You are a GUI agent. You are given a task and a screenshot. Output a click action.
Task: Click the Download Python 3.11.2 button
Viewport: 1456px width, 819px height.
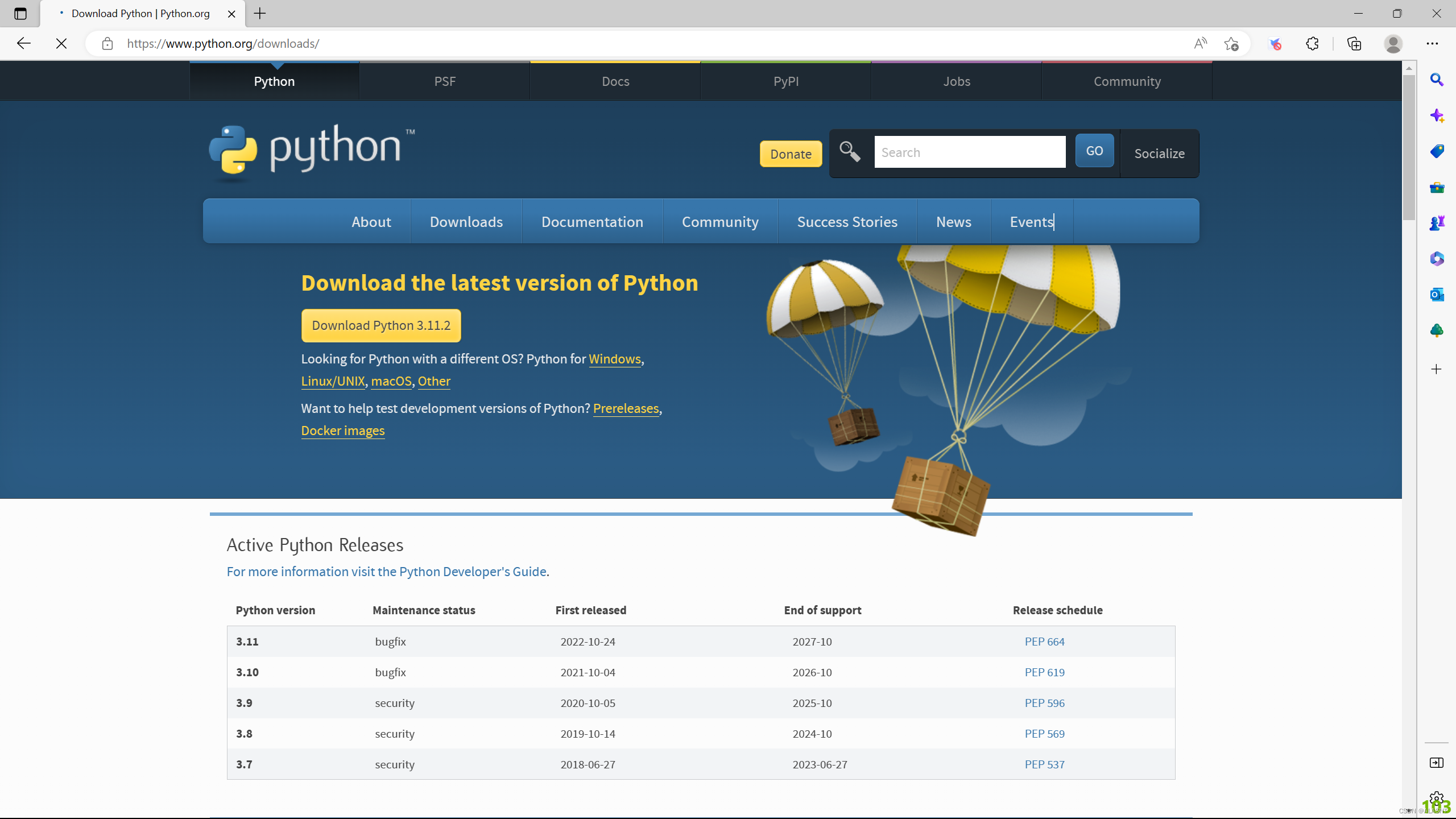pos(381,325)
